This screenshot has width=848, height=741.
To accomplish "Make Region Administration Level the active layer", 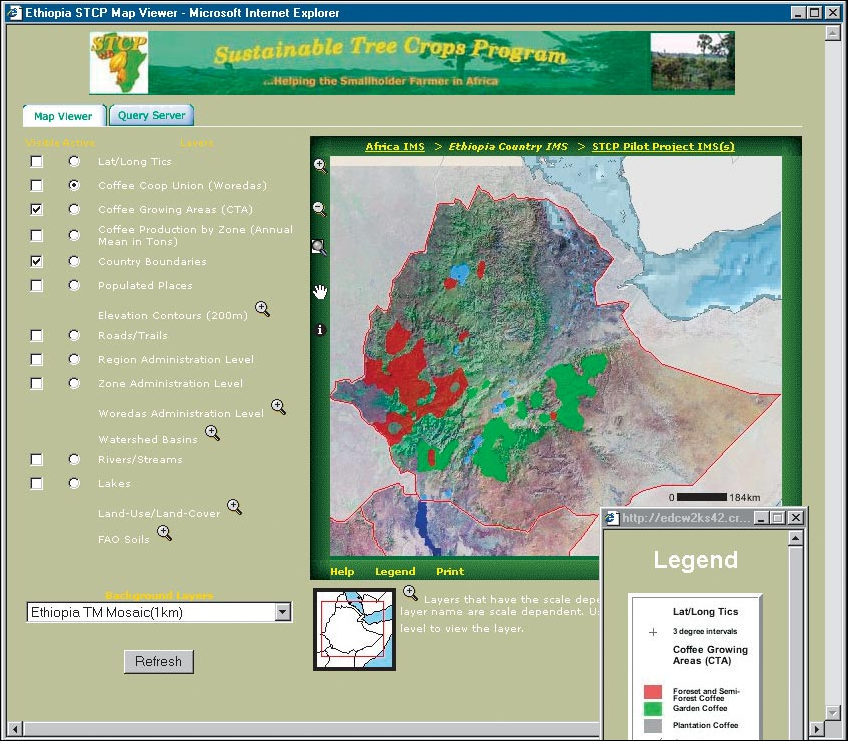I will click(x=74, y=359).
